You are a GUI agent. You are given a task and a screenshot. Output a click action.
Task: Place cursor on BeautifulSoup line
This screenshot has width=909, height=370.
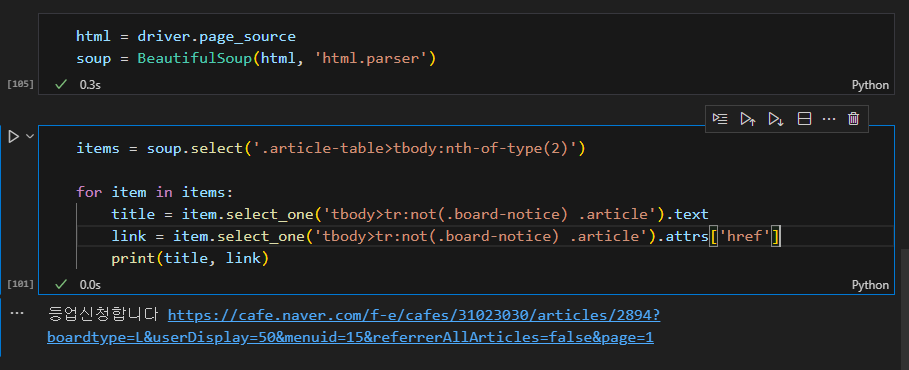pyautogui.click(x=256, y=59)
